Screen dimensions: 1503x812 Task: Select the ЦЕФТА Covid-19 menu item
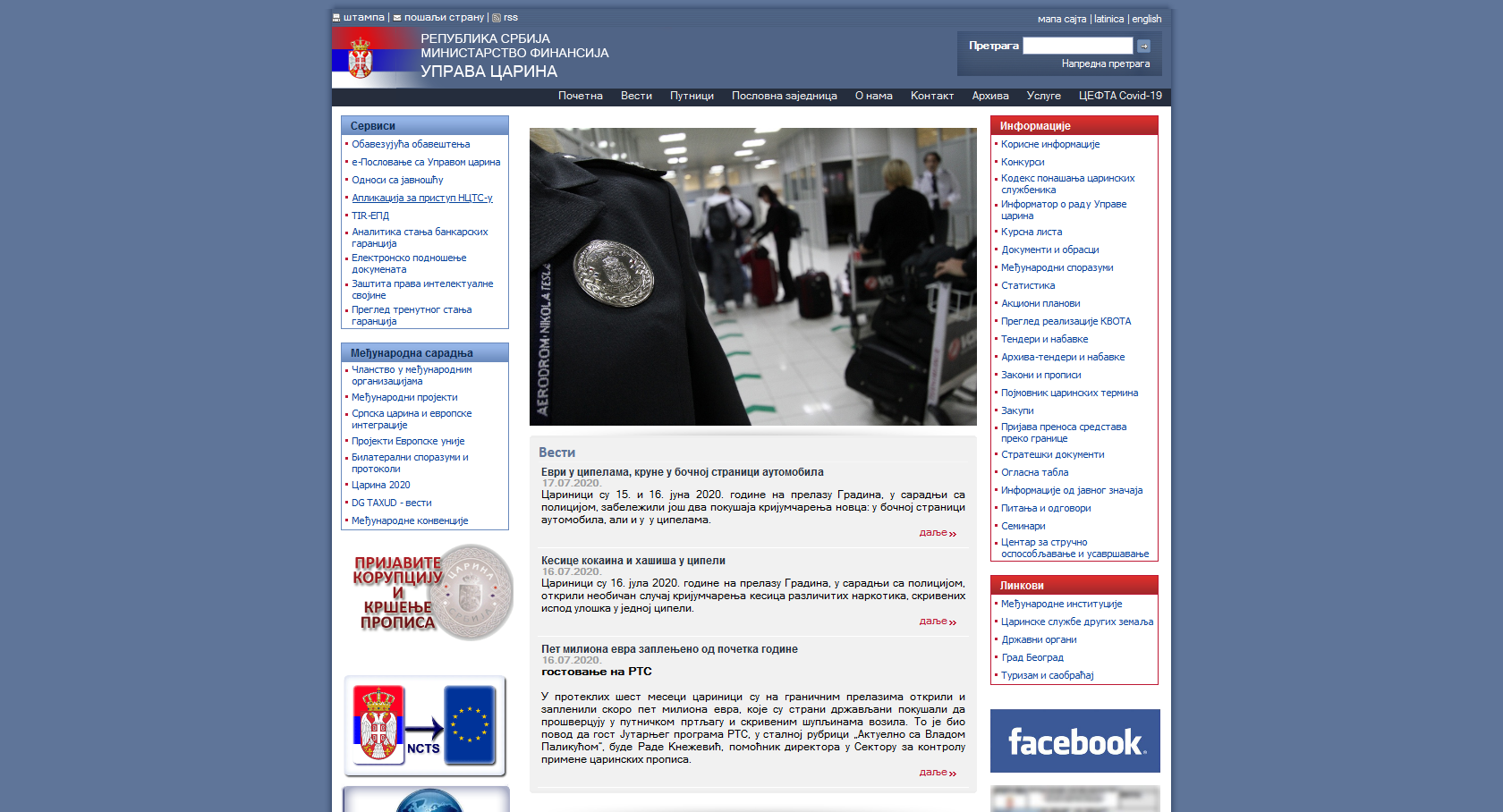(1119, 96)
